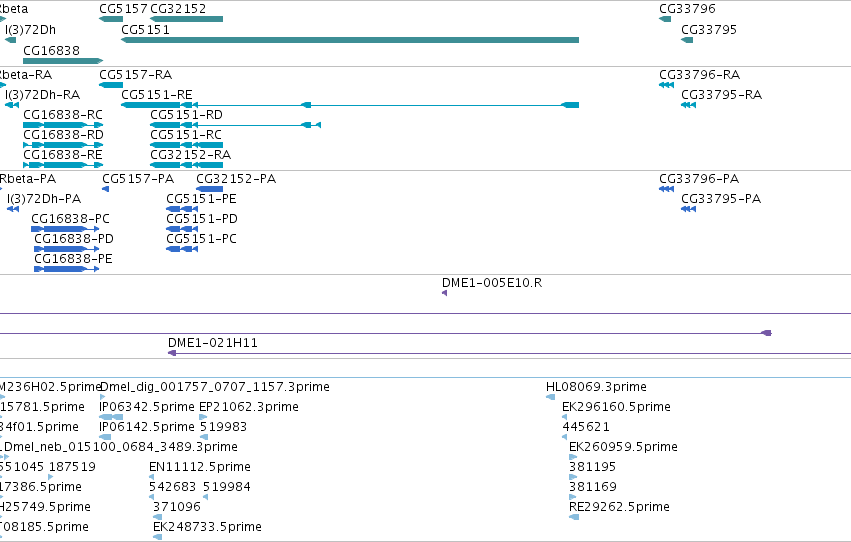851x542 pixels.
Task: Select the CG5151-RE transcript
Action: click(350, 105)
